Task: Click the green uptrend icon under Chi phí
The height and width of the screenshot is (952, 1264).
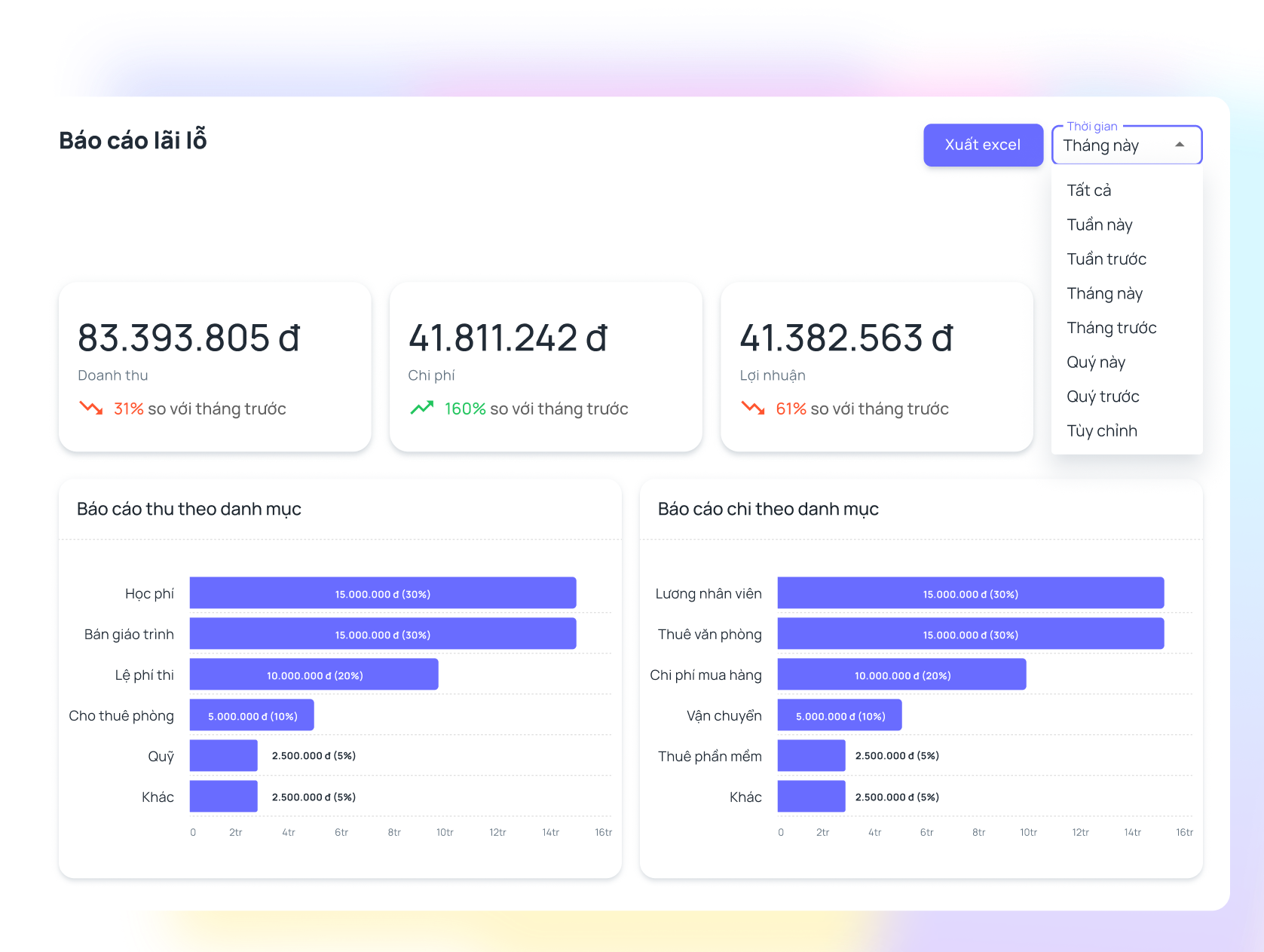Action: [x=422, y=409]
